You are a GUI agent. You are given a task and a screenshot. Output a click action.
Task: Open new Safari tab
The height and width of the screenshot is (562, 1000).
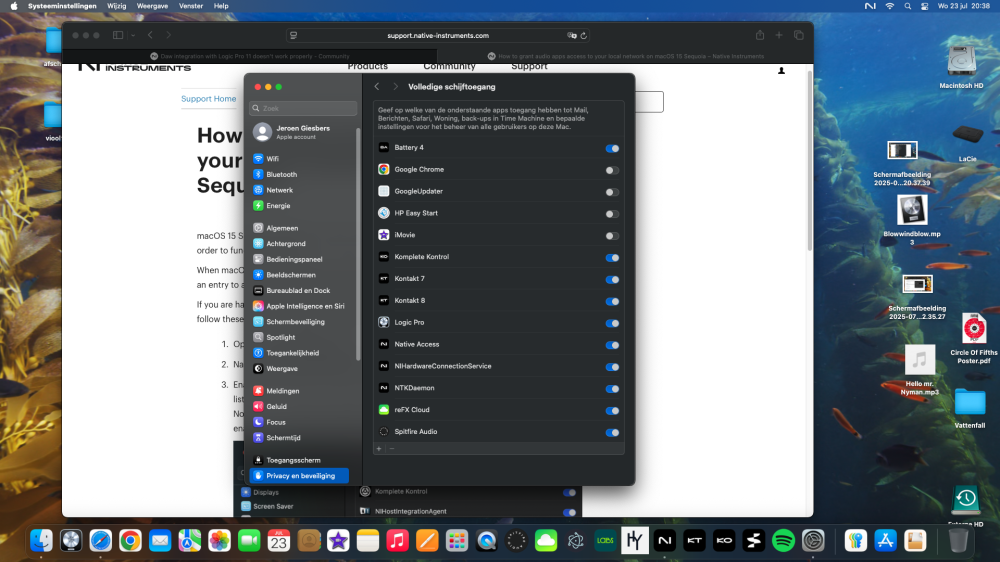pos(779,35)
